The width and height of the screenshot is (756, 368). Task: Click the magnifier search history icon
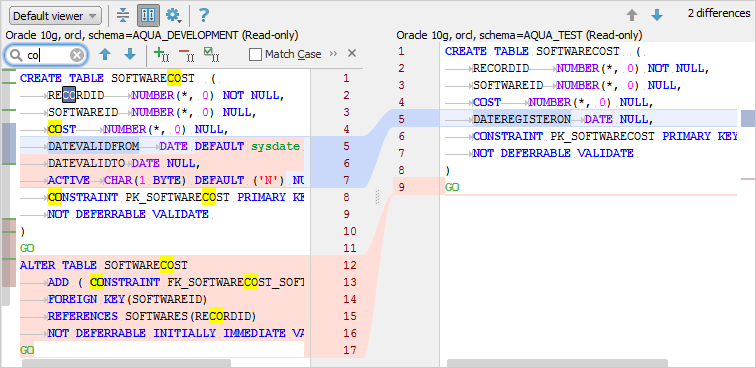tap(16, 55)
